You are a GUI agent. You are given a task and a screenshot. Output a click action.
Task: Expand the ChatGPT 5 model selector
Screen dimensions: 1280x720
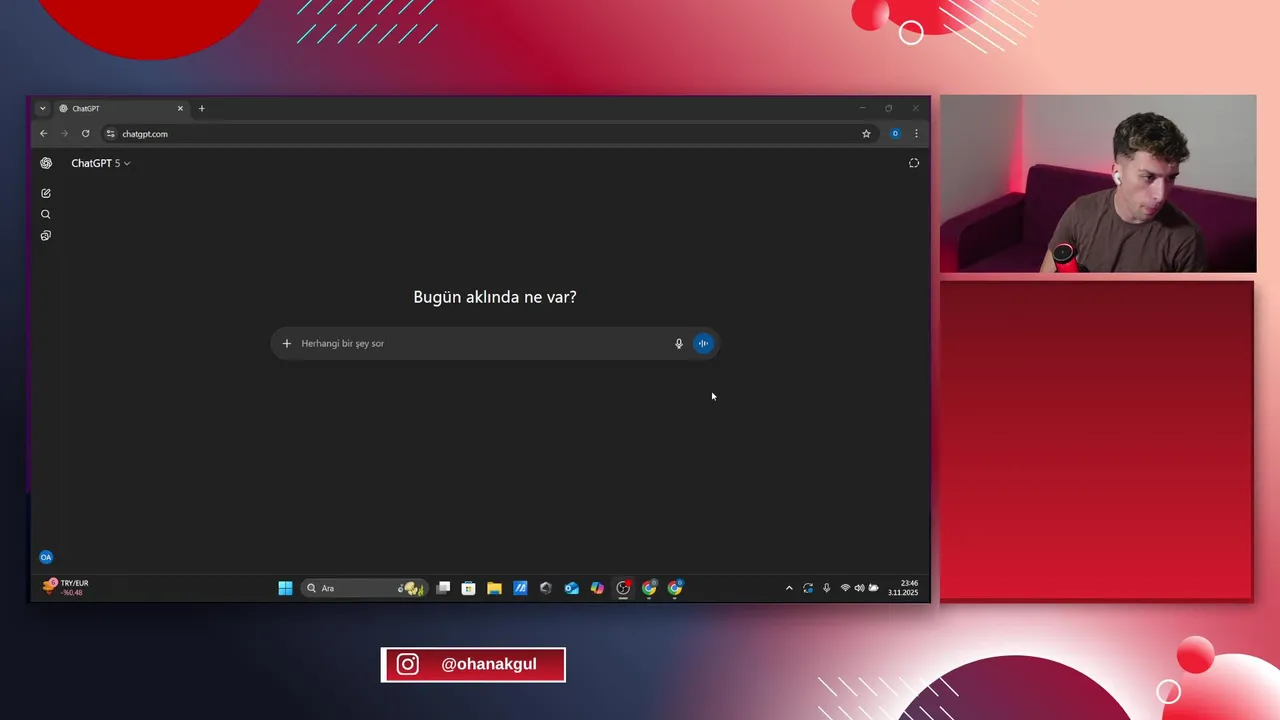coord(101,163)
